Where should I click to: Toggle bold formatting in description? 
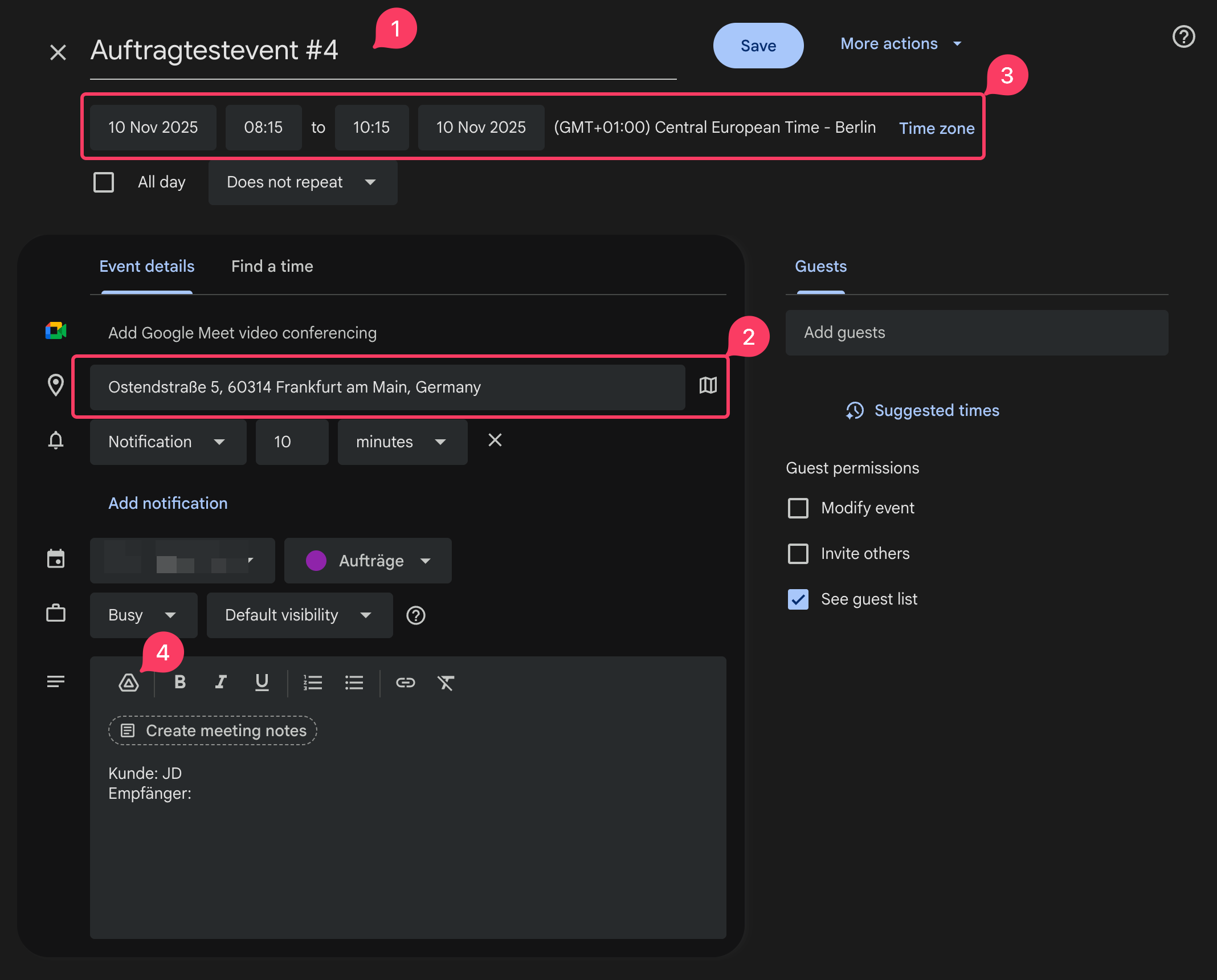tap(180, 682)
